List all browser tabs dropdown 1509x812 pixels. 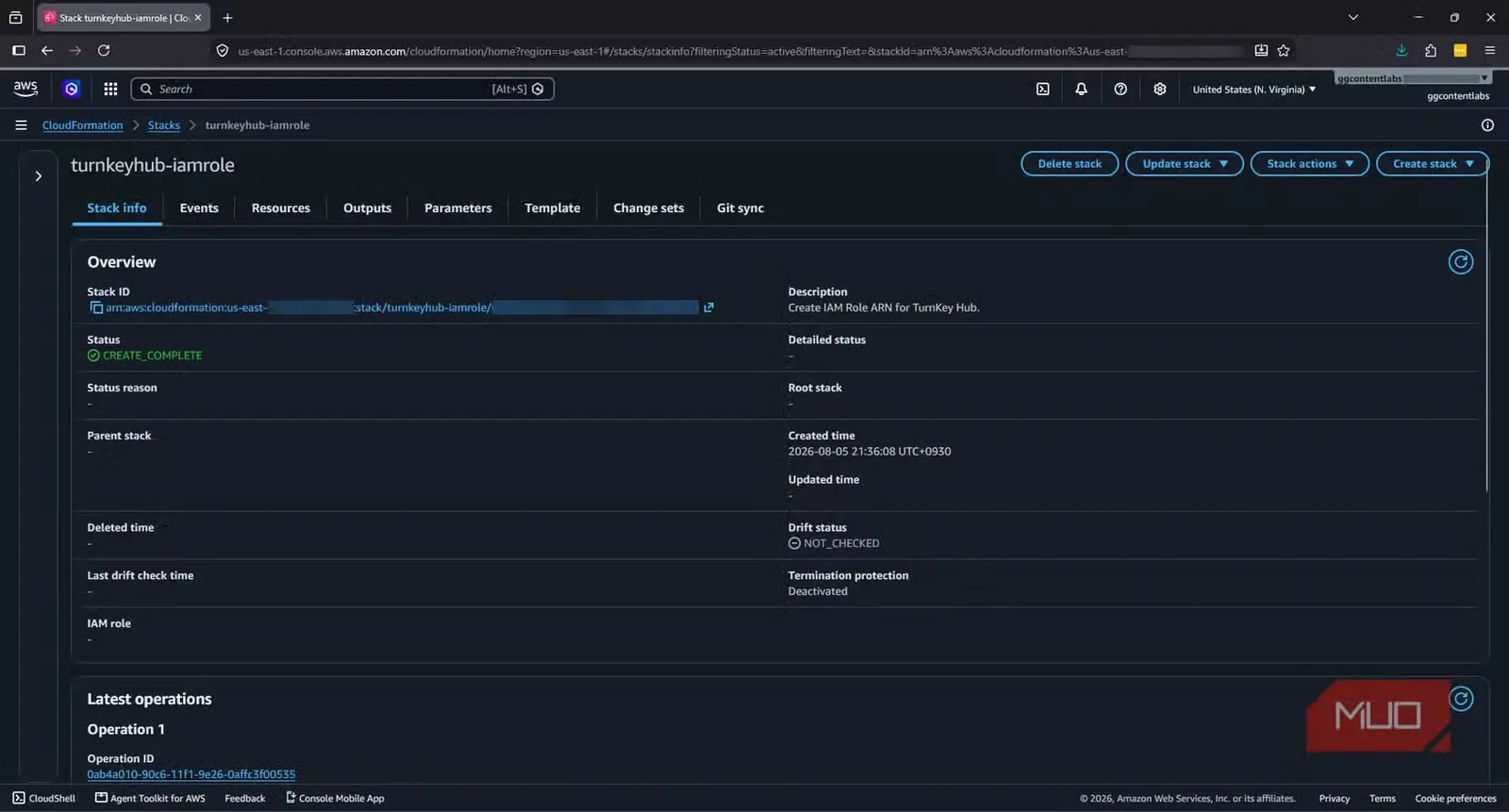[x=1353, y=18]
